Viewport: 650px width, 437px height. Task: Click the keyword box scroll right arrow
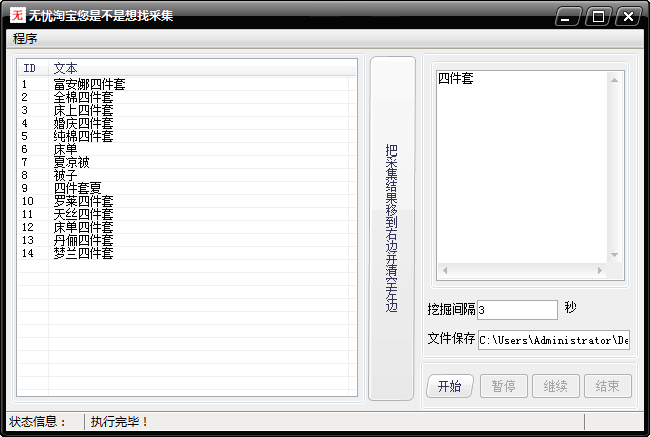tap(599, 270)
